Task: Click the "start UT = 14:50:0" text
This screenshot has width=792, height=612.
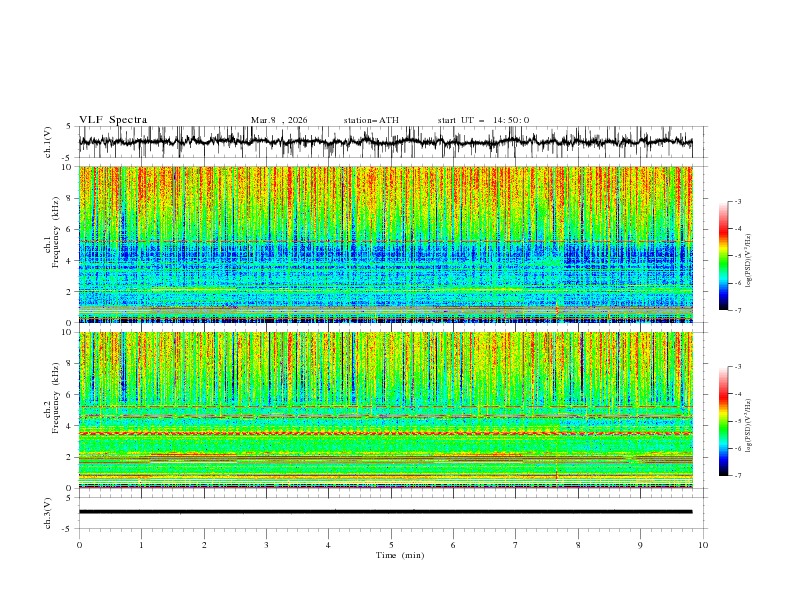Action: coord(483,120)
